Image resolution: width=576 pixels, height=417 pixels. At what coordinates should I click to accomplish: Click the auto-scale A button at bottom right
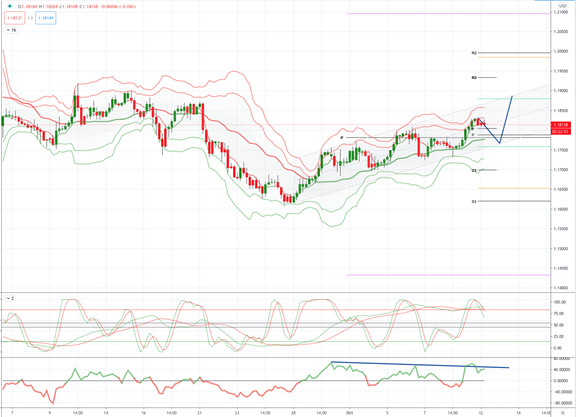[x=563, y=413]
